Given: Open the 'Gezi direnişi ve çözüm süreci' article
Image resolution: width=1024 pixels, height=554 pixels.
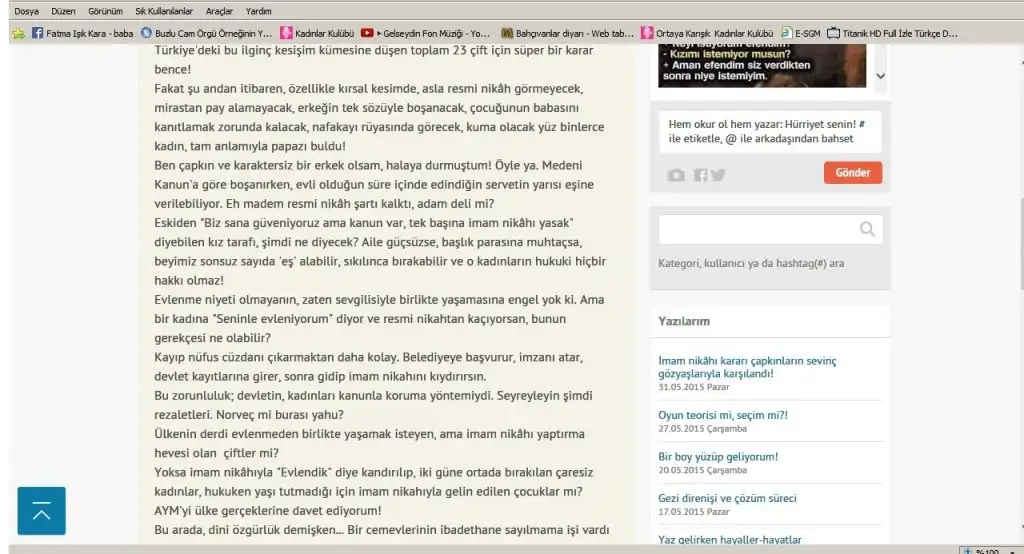Looking at the screenshot, I should (727, 498).
